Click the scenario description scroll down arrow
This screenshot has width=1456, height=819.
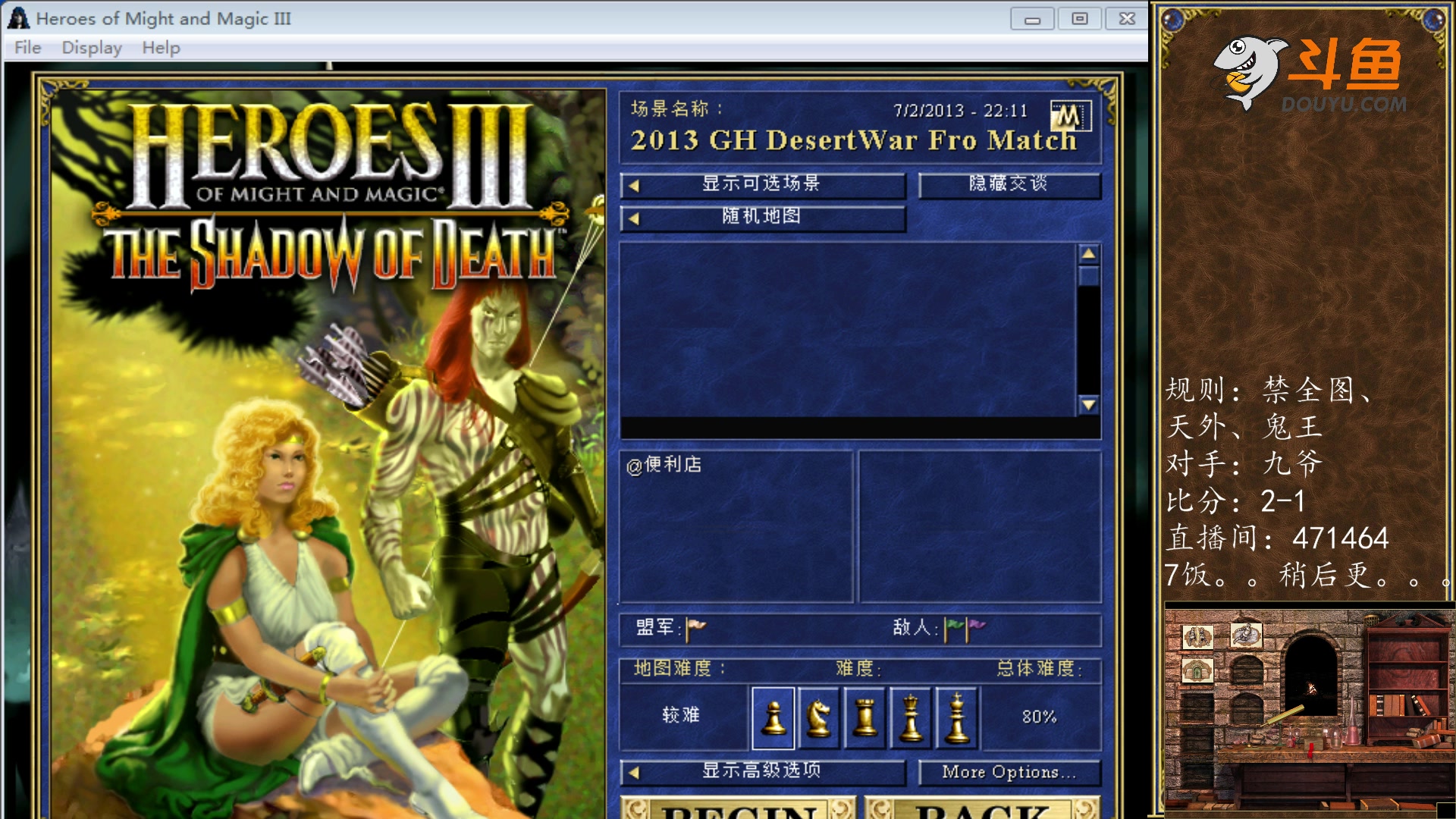(1088, 405)
